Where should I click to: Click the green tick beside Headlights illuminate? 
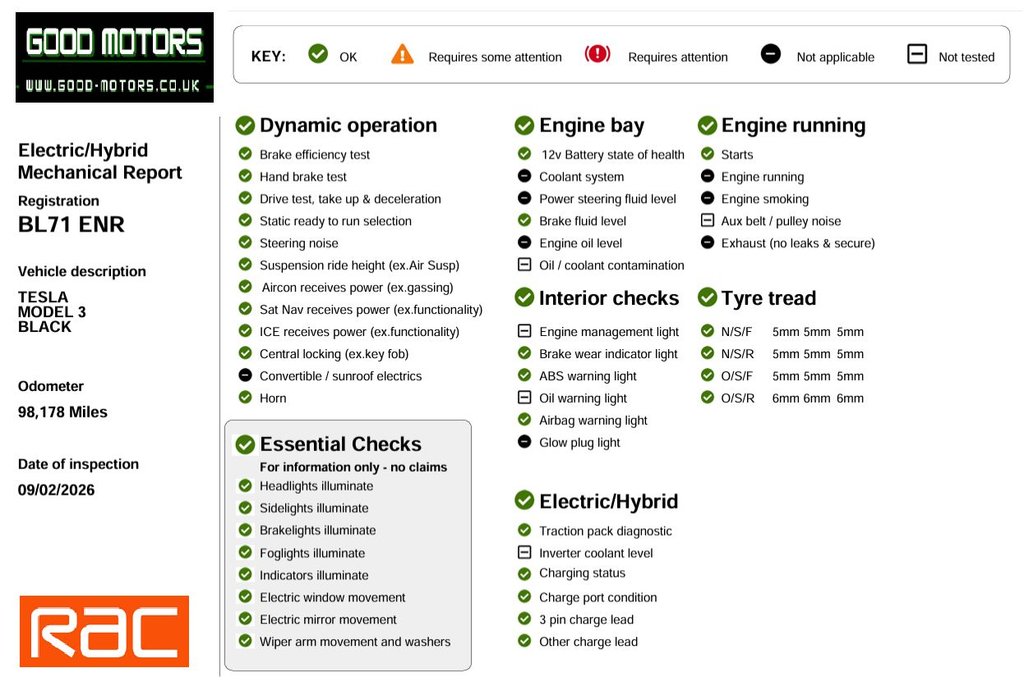tap(245, 486)
